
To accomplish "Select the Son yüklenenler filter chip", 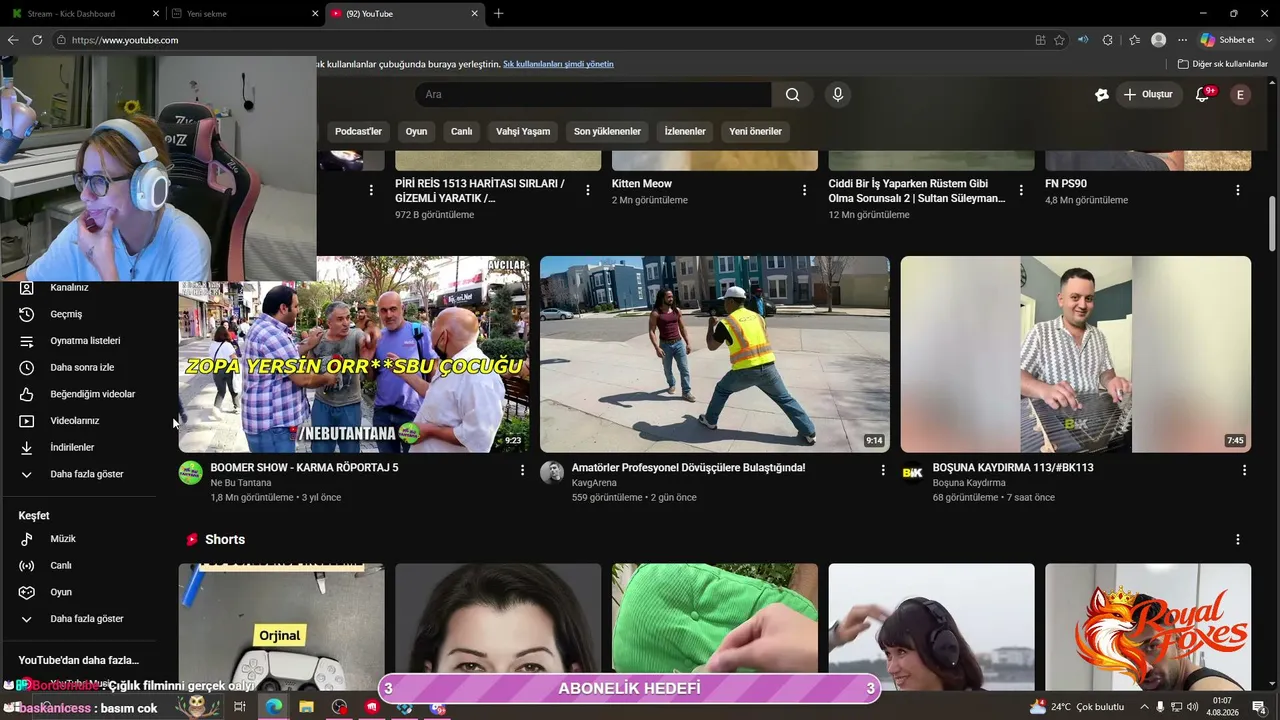I will click(607, 131).
